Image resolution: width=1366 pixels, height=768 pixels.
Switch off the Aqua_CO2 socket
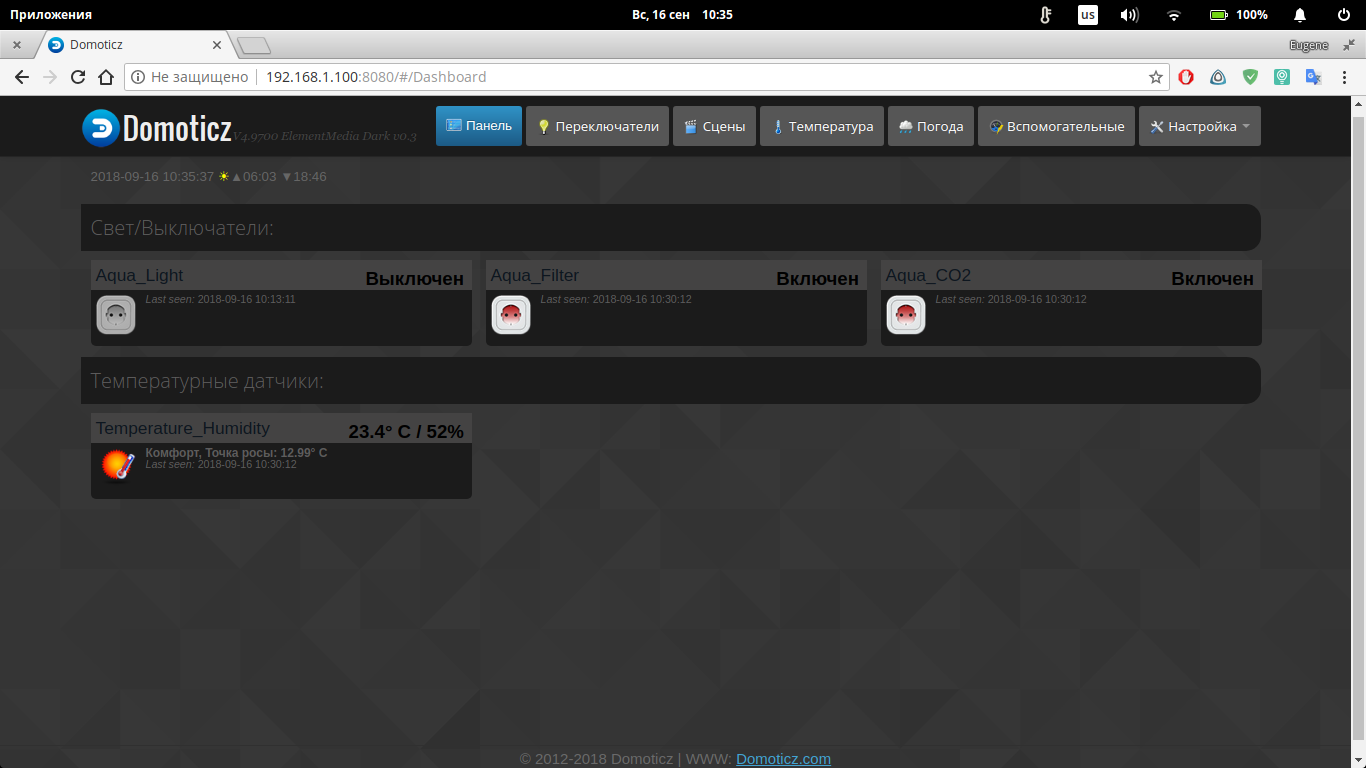click(x=905, y=315)
